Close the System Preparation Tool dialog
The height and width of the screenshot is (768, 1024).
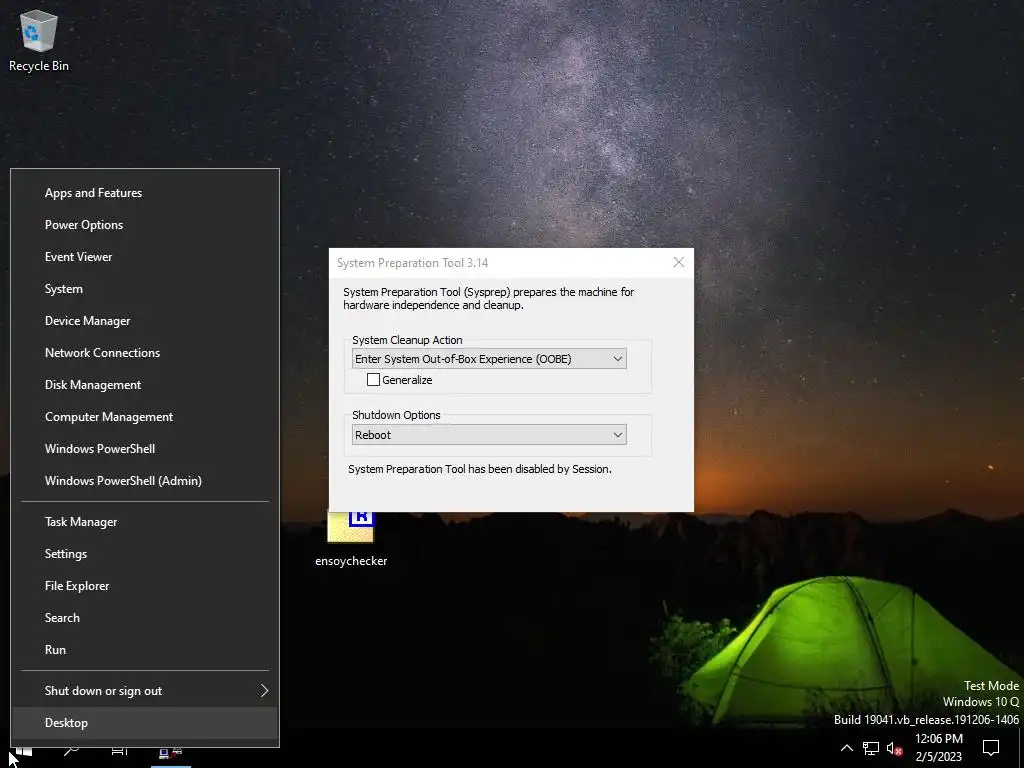(679, 263)
